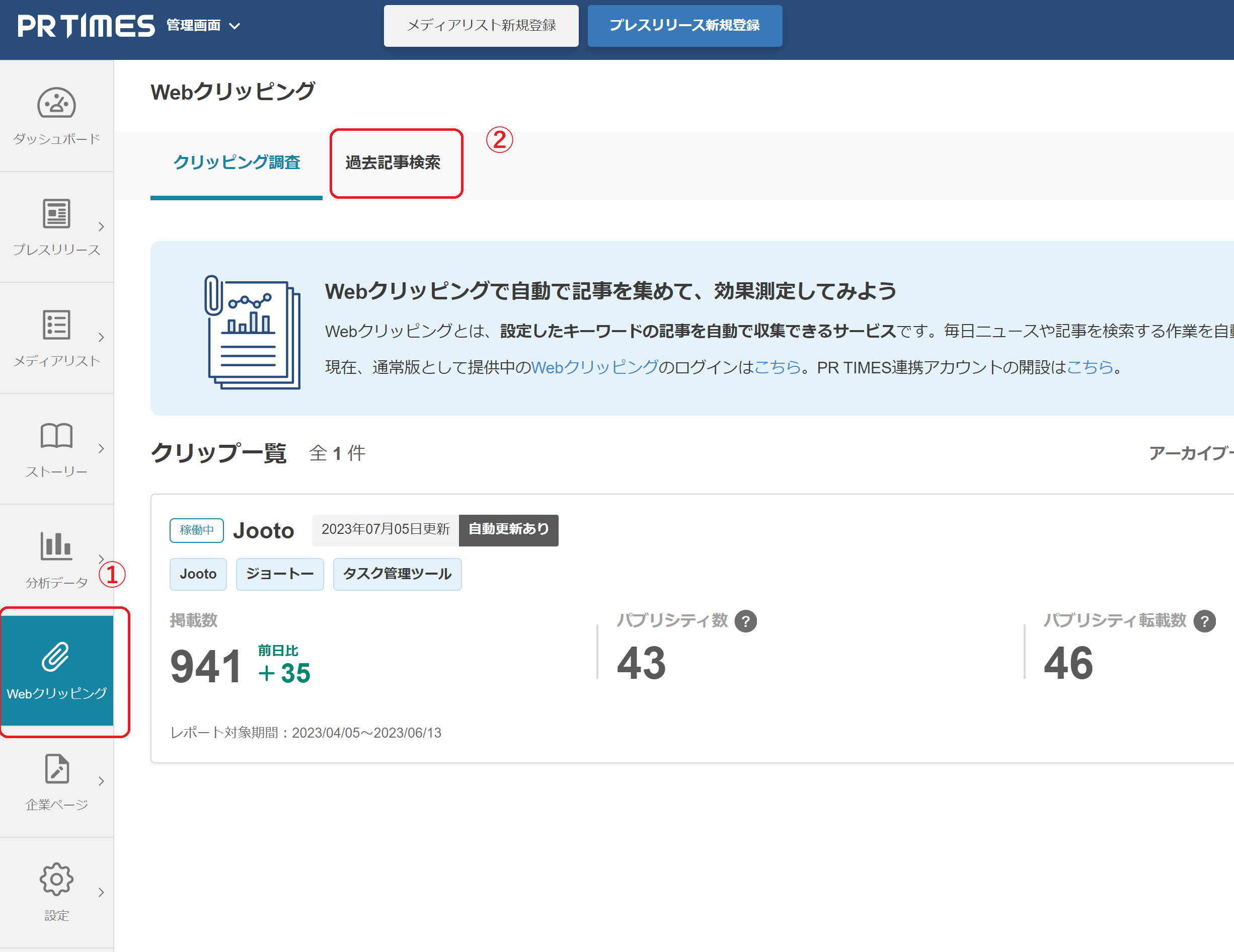Click the クリップ一覧 heading

218,453
